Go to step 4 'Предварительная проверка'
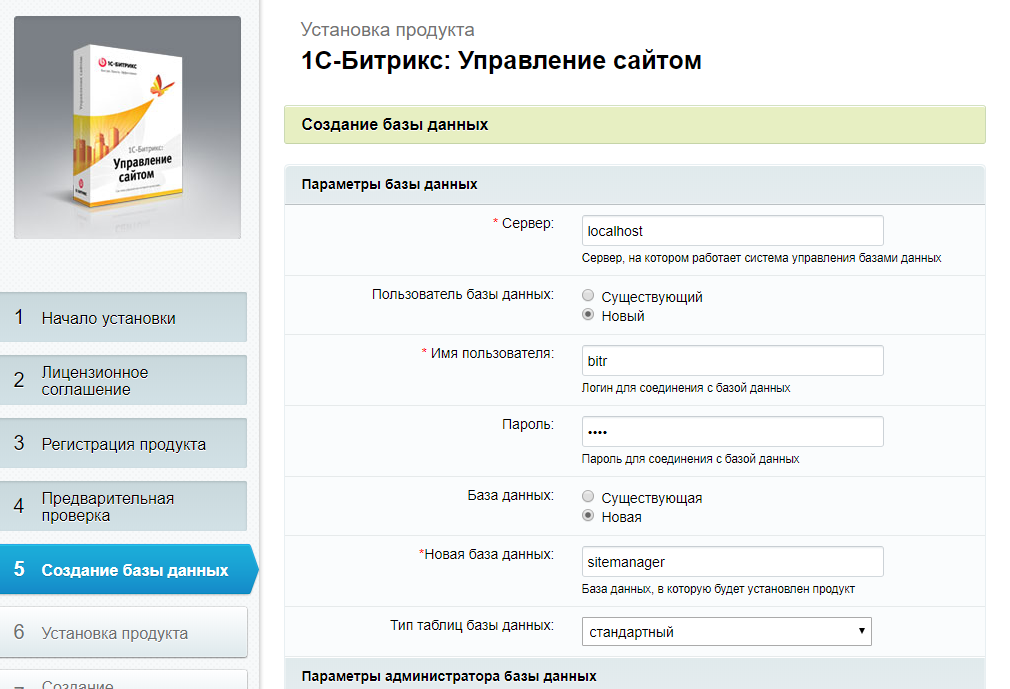Viewport: 1010px width, 689px height. [x=123, y=507]
